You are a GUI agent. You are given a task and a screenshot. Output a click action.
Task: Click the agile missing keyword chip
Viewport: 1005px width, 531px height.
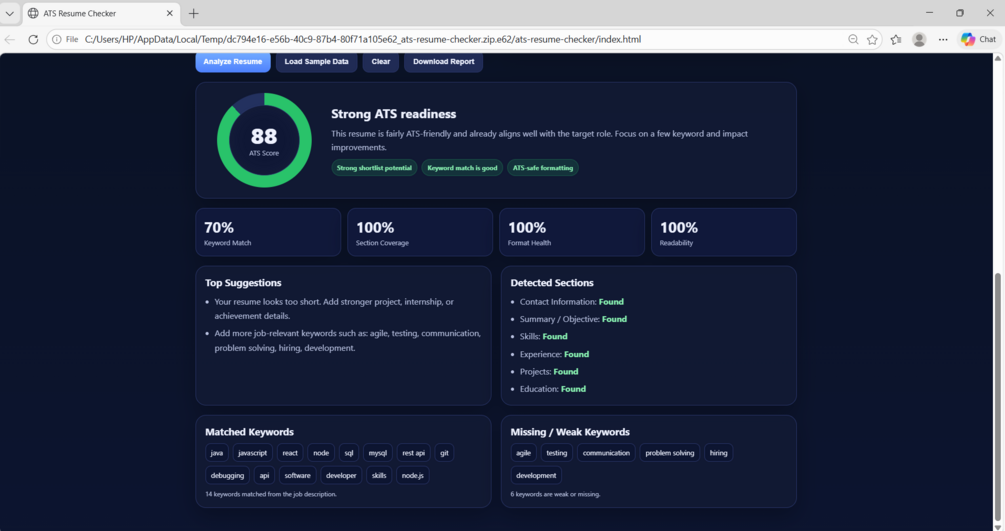(524, 453)
